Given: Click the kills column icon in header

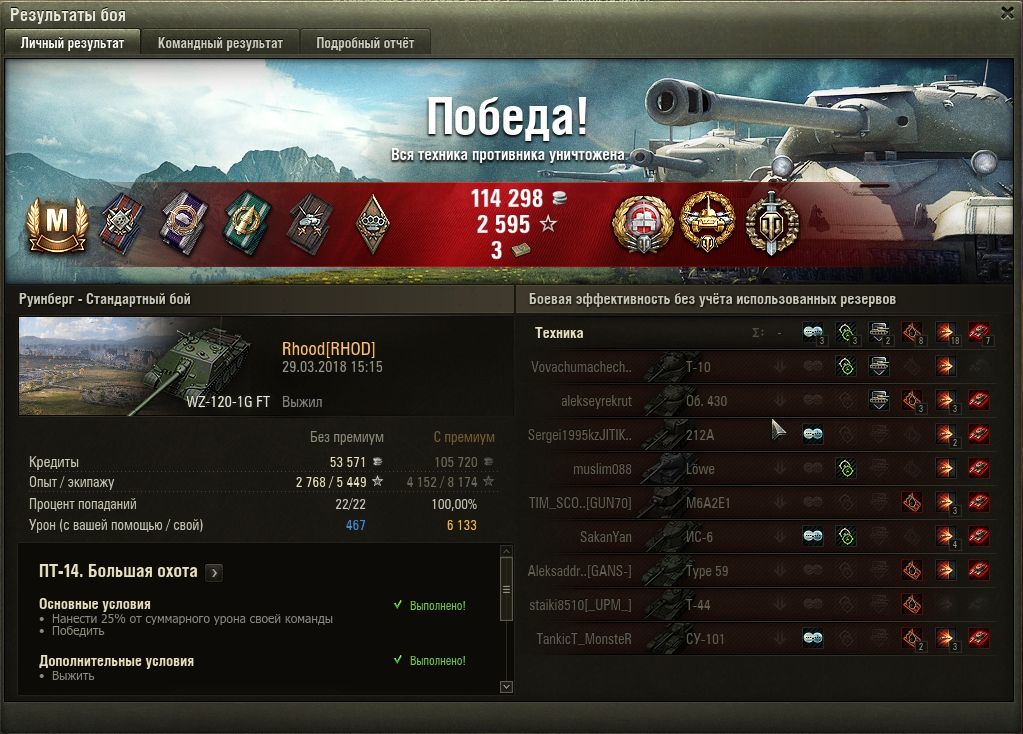Looking at the screenshot, I should click(979, 333).
